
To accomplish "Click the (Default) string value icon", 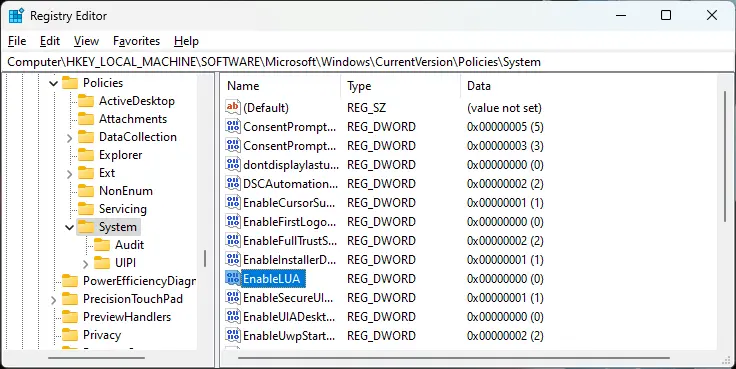I will (x=233, y=108).
